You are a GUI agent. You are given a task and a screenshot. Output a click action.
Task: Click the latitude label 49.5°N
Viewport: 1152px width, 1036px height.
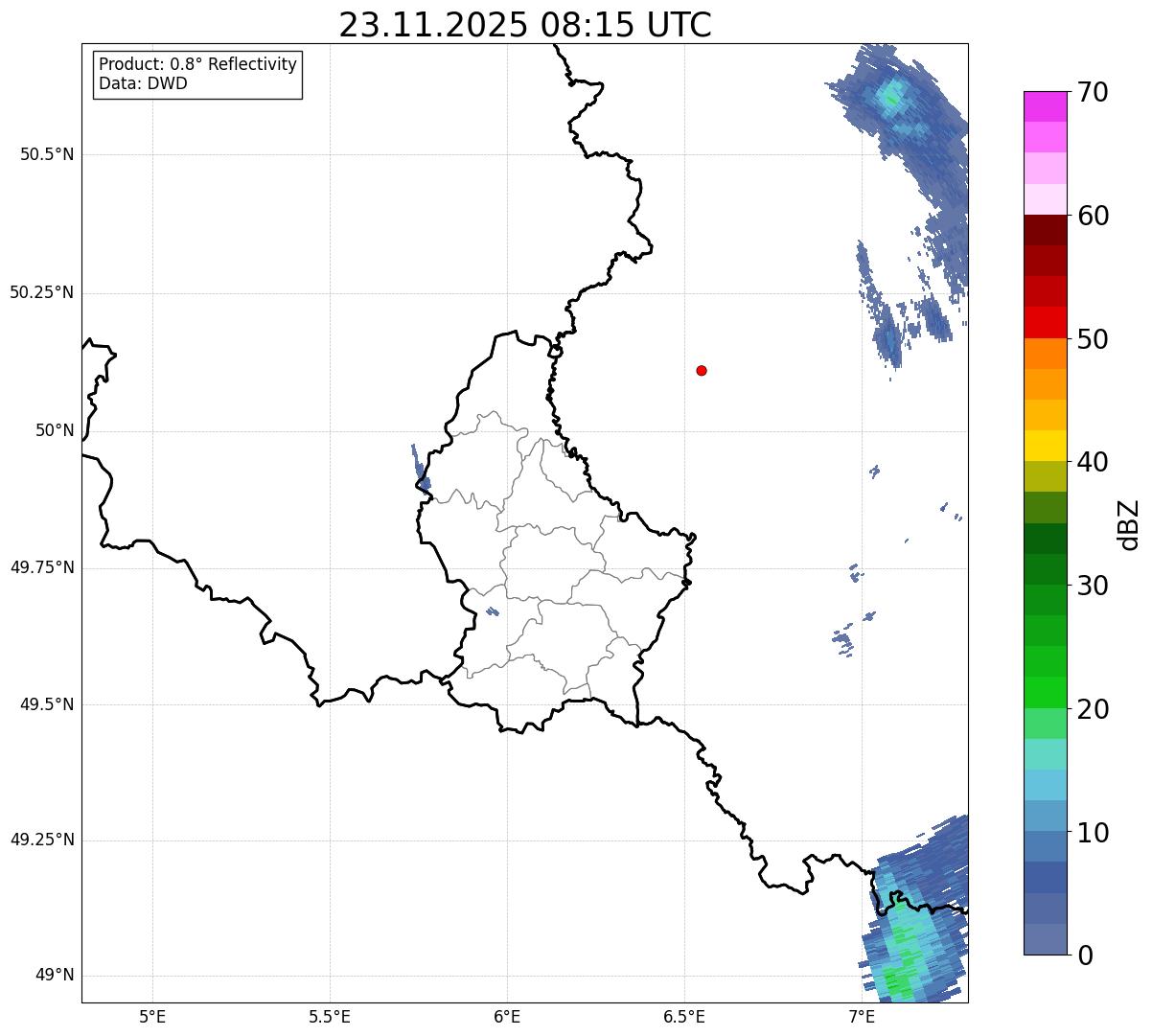47,704
